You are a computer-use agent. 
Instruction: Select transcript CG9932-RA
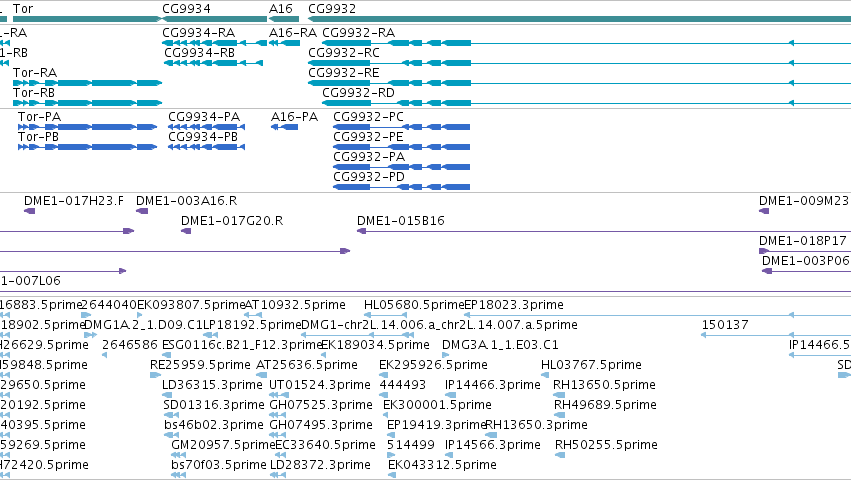coord(359,33)
